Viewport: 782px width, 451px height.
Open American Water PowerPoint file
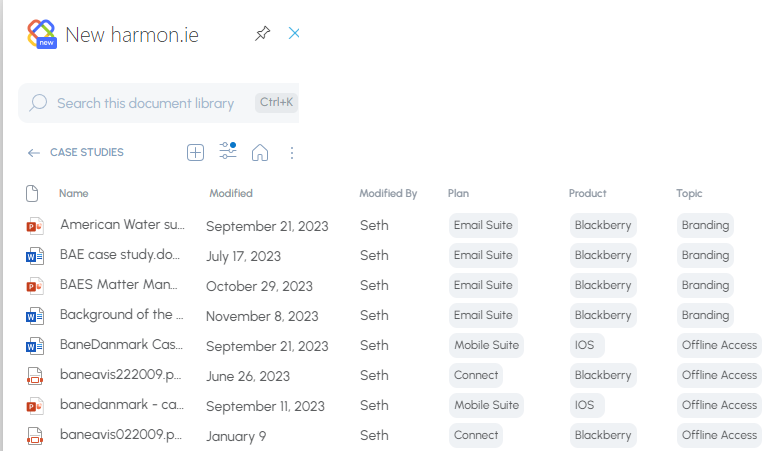[123, 225]
